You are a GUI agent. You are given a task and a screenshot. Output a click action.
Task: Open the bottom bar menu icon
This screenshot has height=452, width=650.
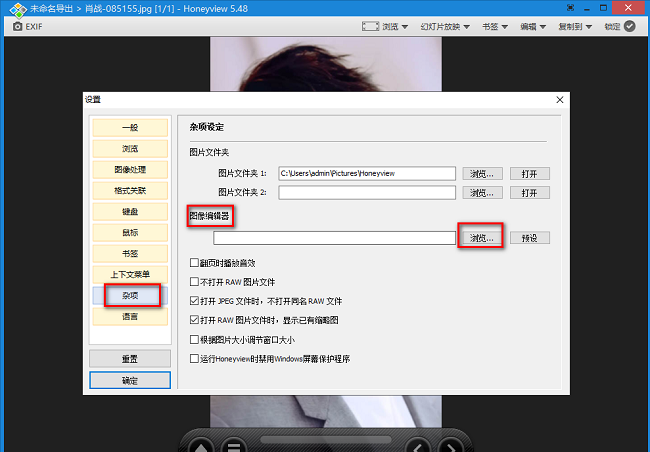(234, 446)
